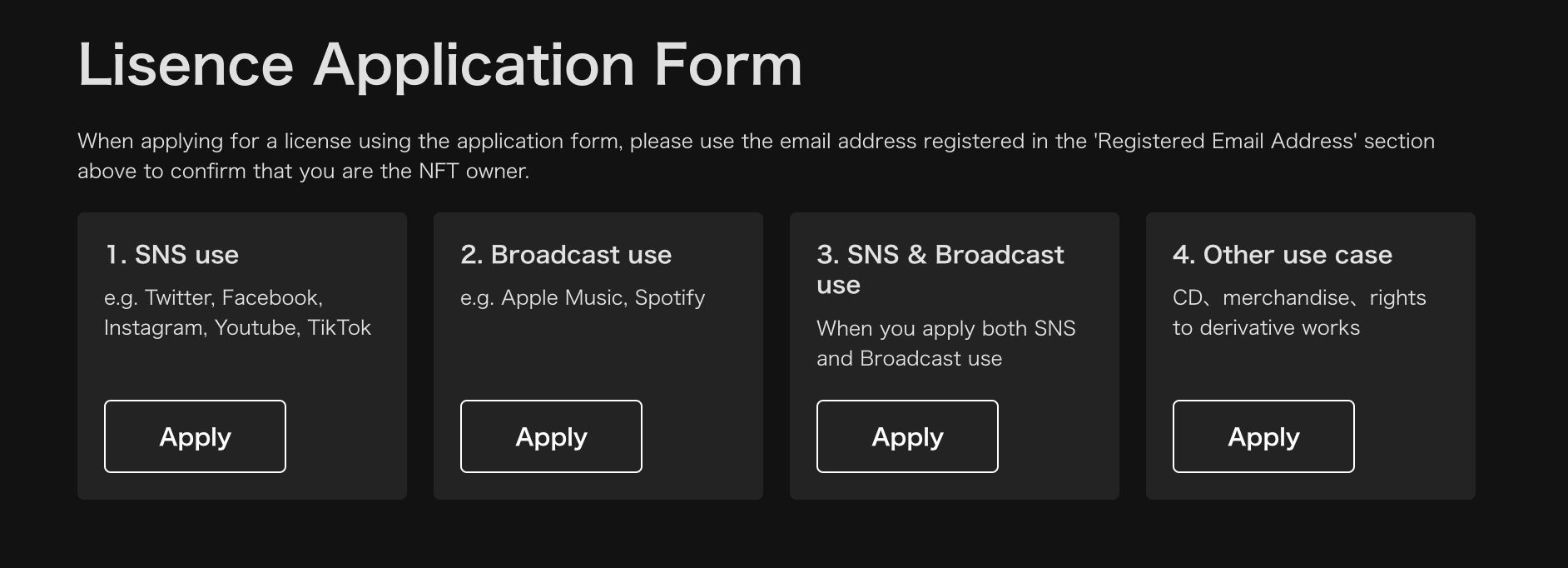The image size is (1568, 568).
Task: Click the word 'Instagram' in SNS card
Action: (154, 328)
